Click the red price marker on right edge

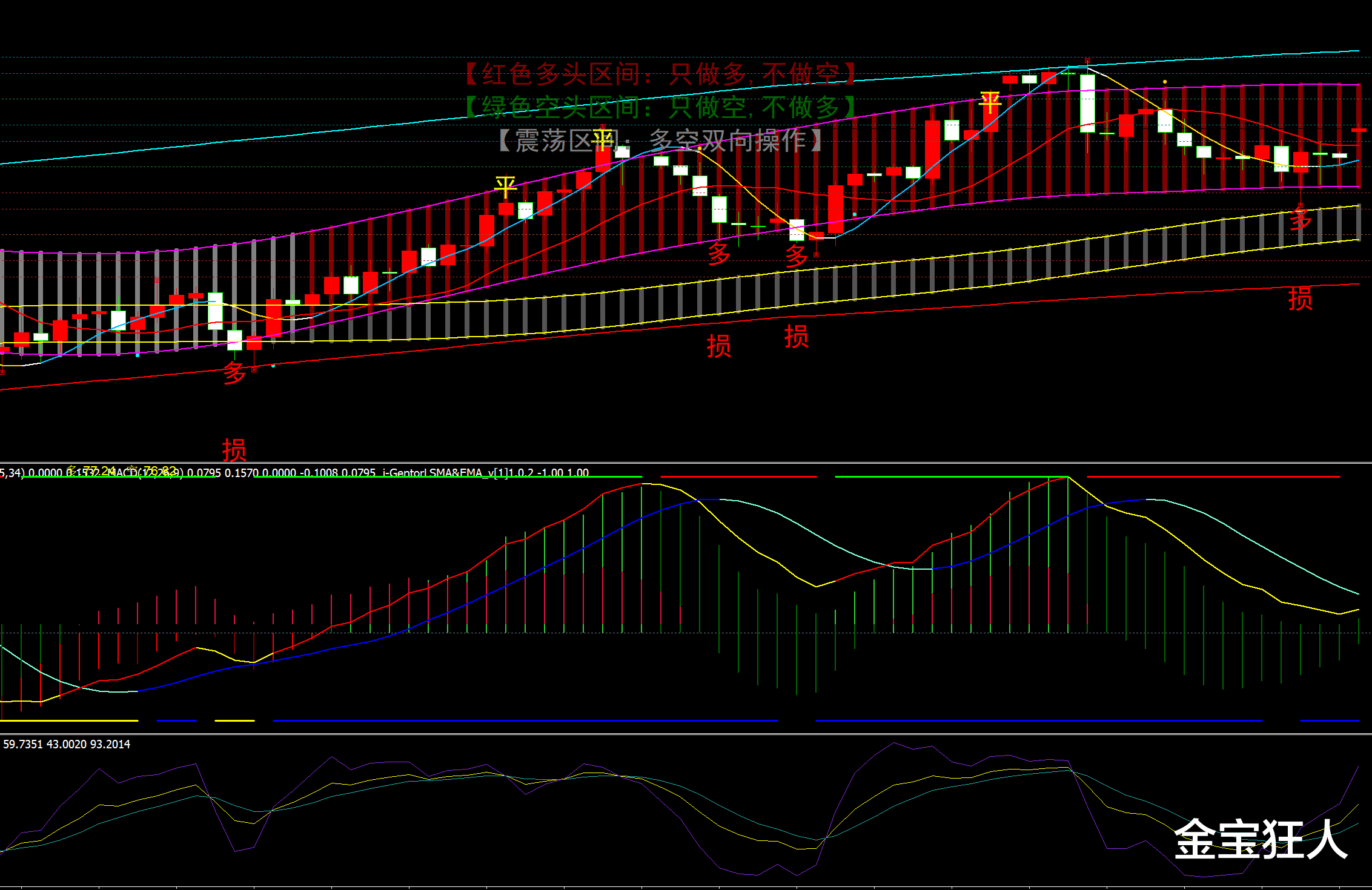[x=1359, y=130]
